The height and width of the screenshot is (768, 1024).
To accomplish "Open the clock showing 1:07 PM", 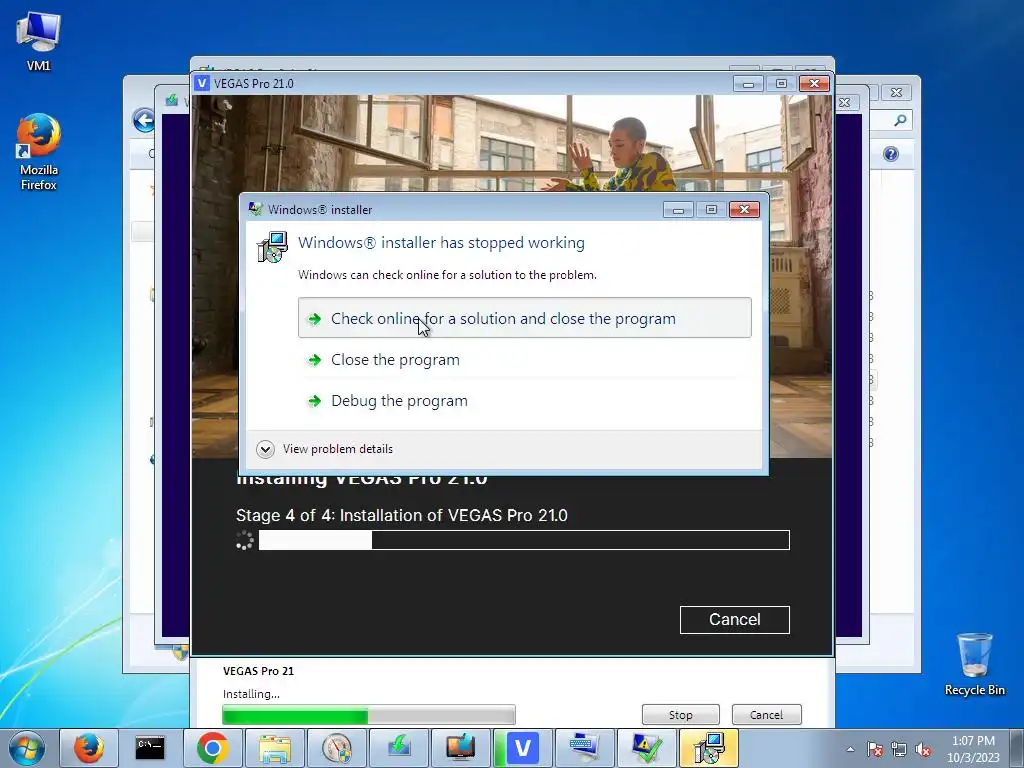I will coord(973,749).
